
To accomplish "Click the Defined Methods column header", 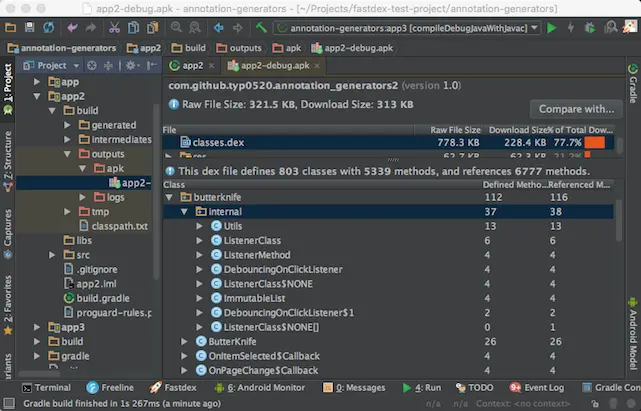I will pos(514,185).
